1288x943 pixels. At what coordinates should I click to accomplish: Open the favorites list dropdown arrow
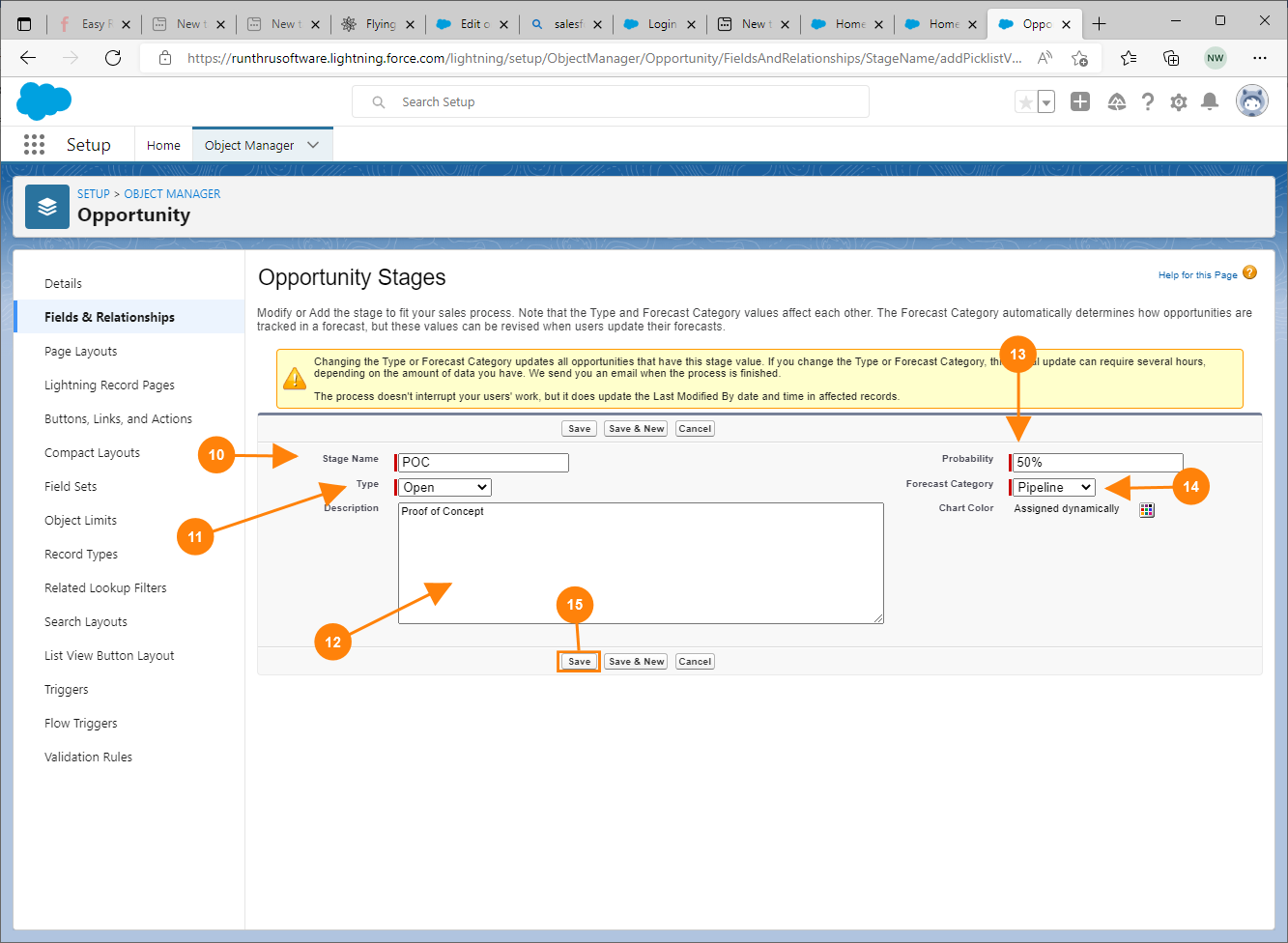[1046, 102]
